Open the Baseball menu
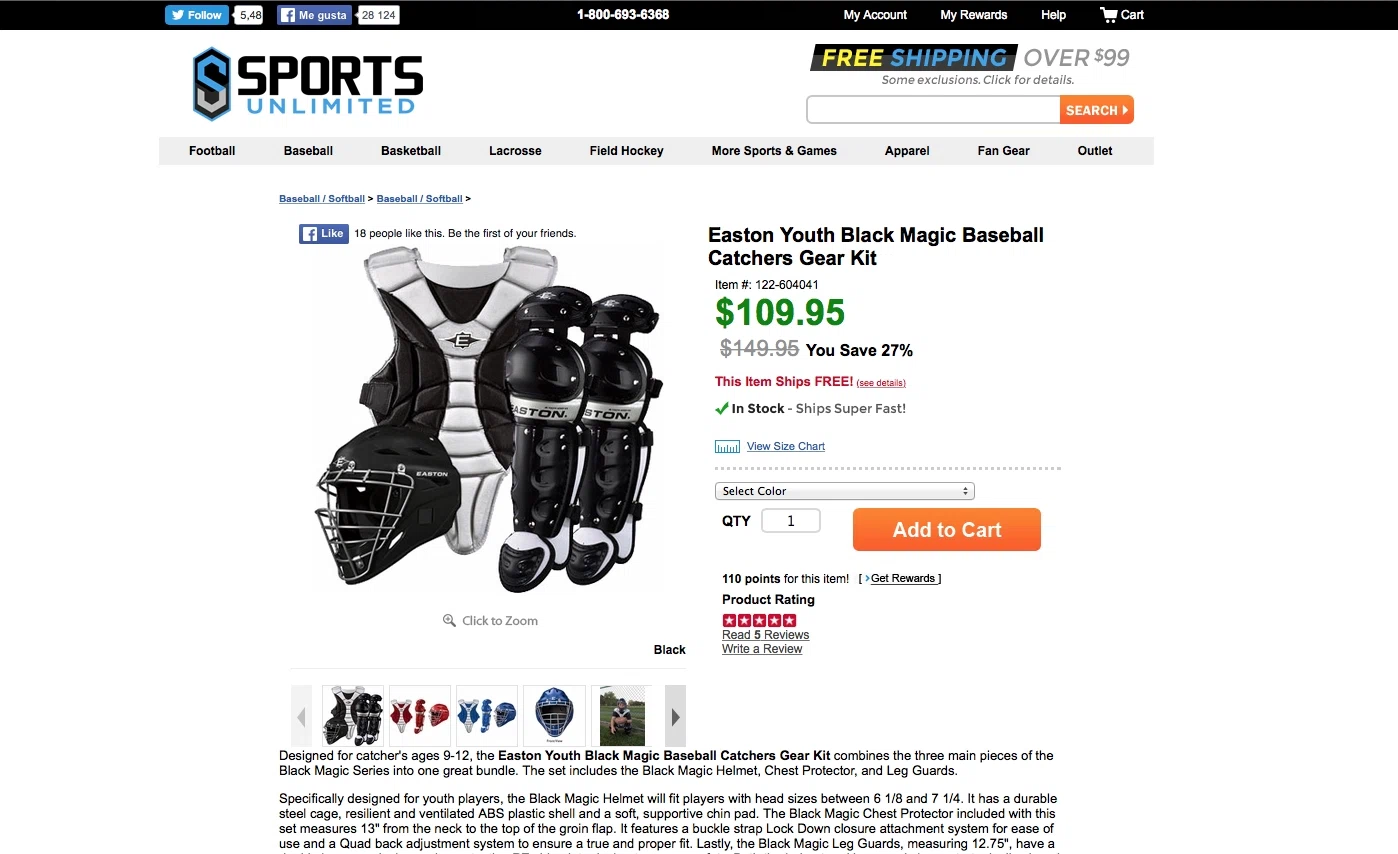The width and height of the screenshot is (1398, 854). [308, 151]
